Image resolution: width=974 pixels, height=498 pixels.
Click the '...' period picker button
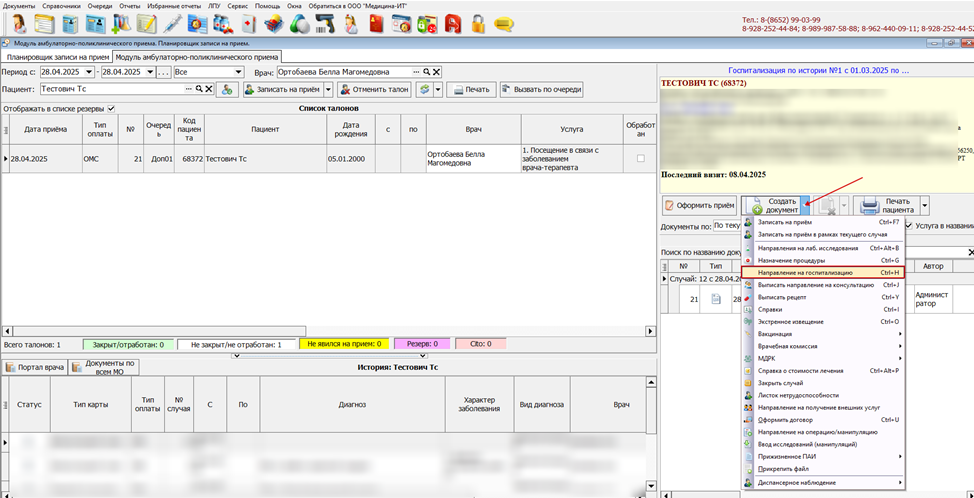tap(164, 72)
